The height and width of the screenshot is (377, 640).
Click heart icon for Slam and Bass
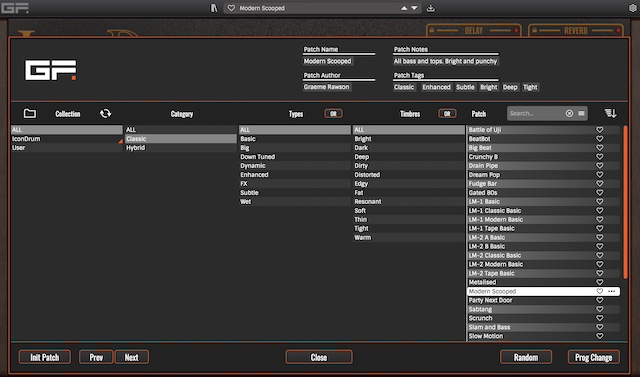click(600, 327)
